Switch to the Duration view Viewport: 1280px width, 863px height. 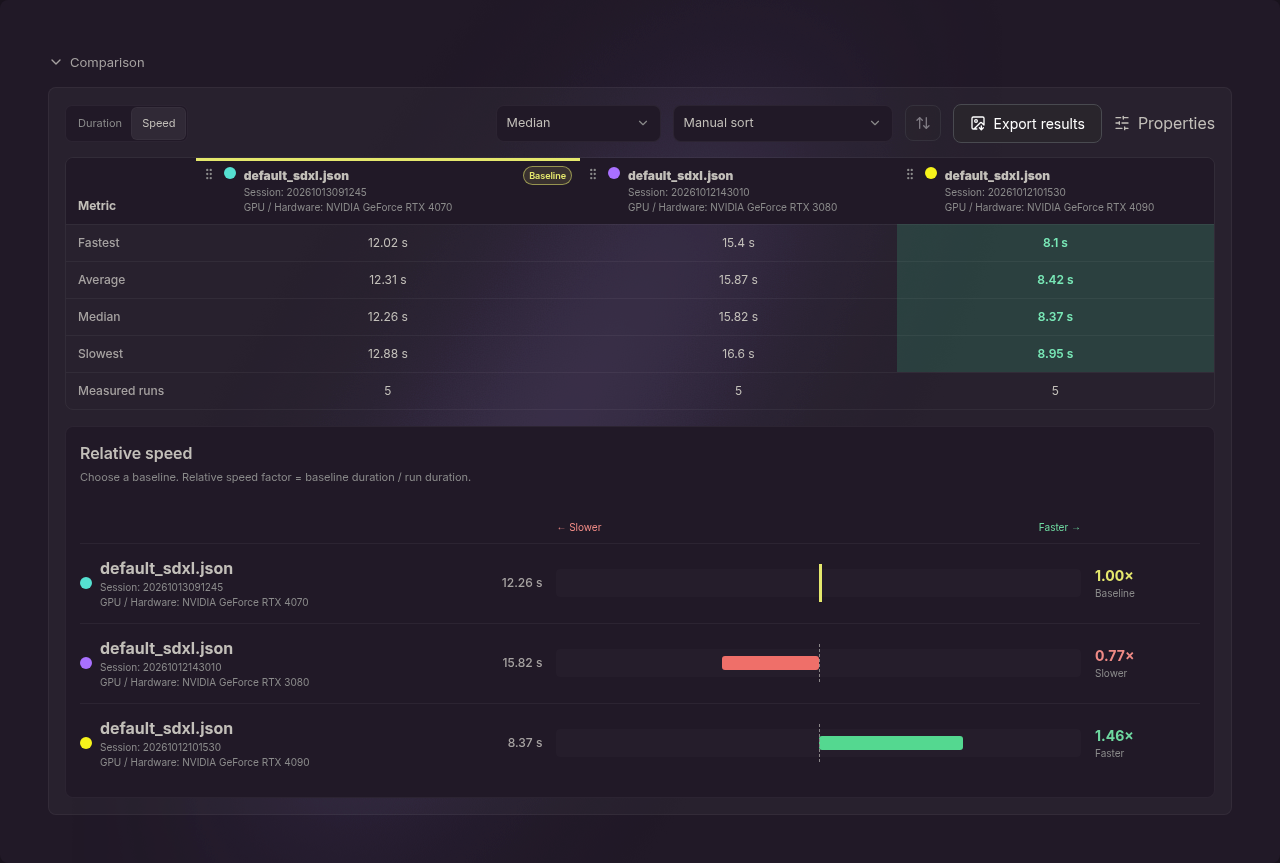(100, 123)
